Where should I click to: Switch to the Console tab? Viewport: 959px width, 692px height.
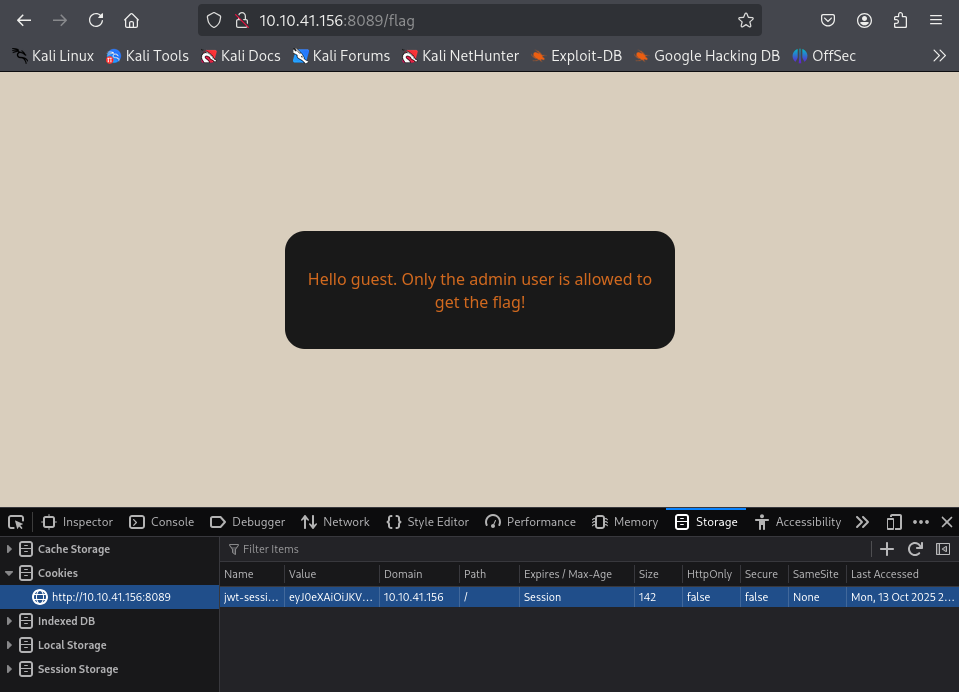(162, 522)
